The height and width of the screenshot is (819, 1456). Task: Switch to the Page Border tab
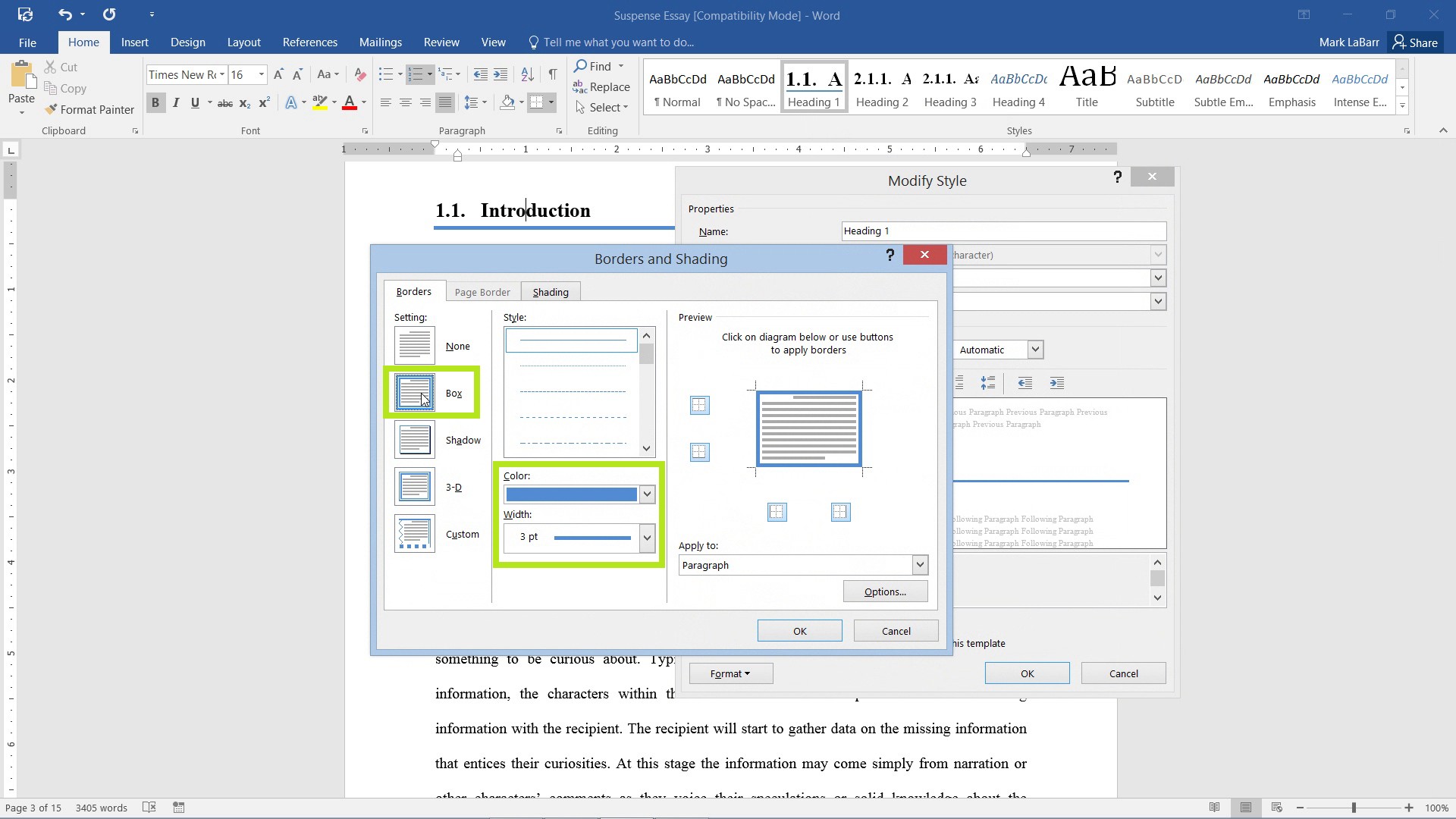tap(482, 292)
